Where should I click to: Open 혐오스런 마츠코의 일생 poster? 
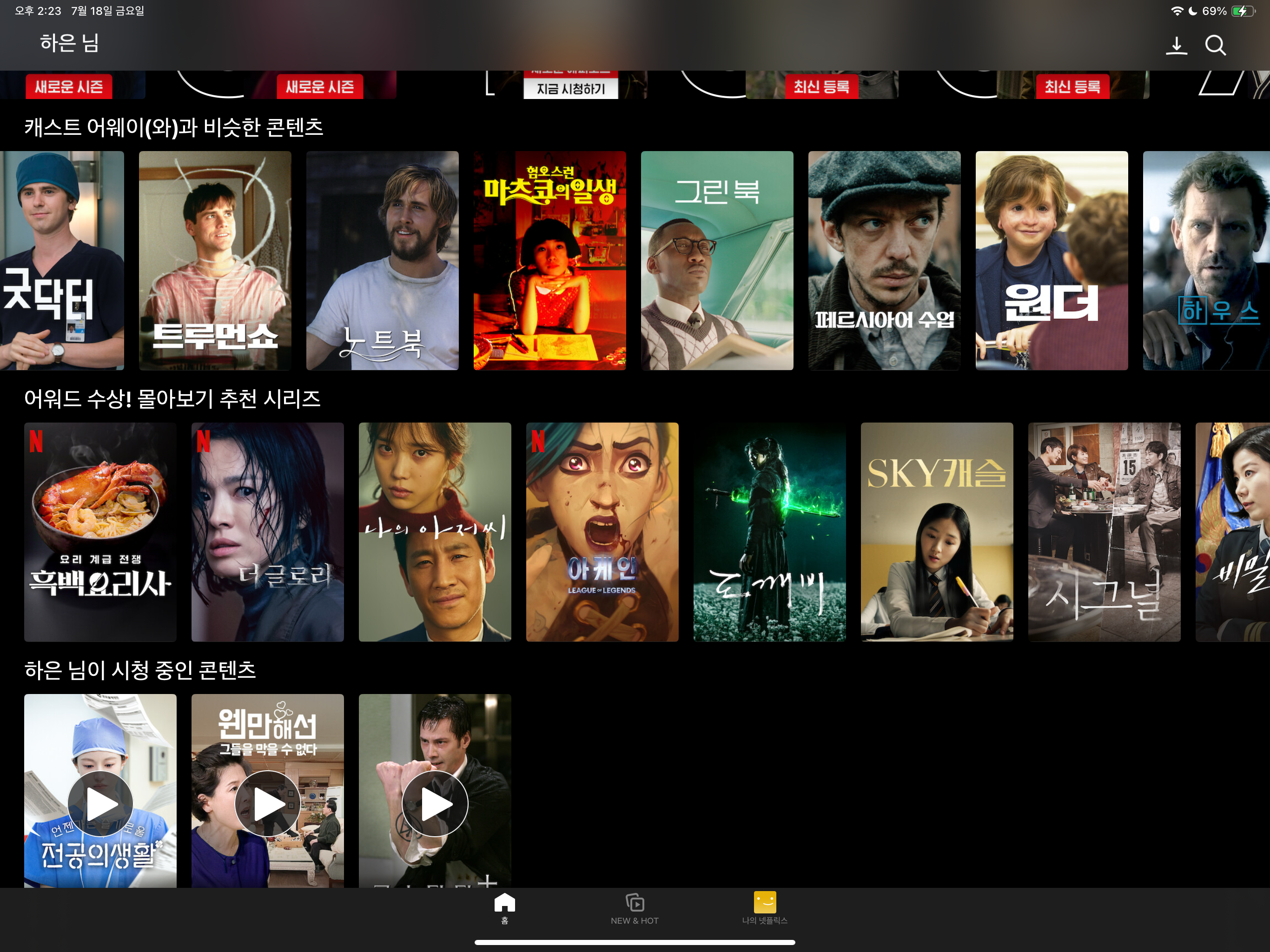tap(549, 260)
